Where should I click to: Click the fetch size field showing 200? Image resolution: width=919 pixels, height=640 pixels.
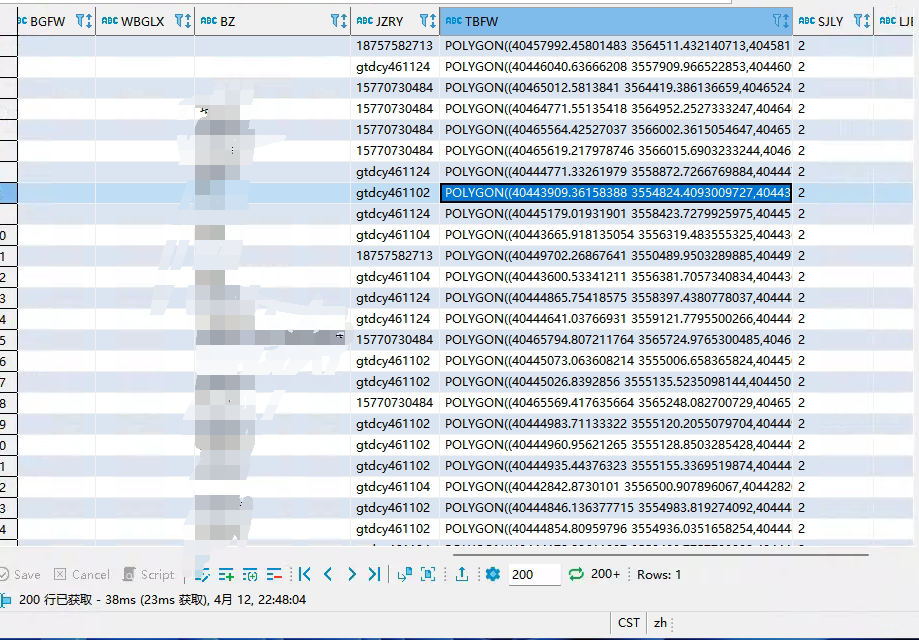(x=534, y=574)
